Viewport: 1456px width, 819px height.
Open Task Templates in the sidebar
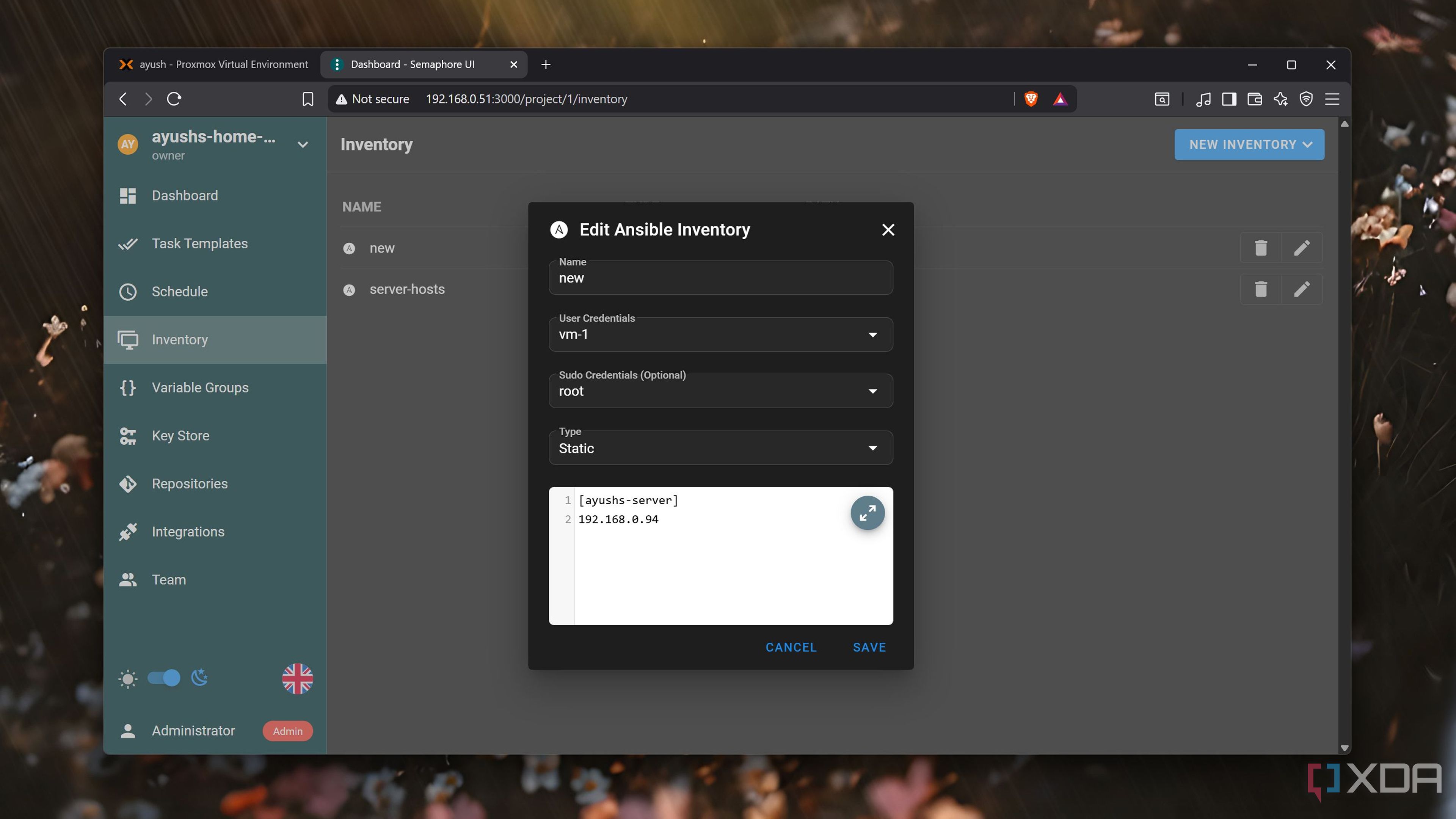coord(215,243)
